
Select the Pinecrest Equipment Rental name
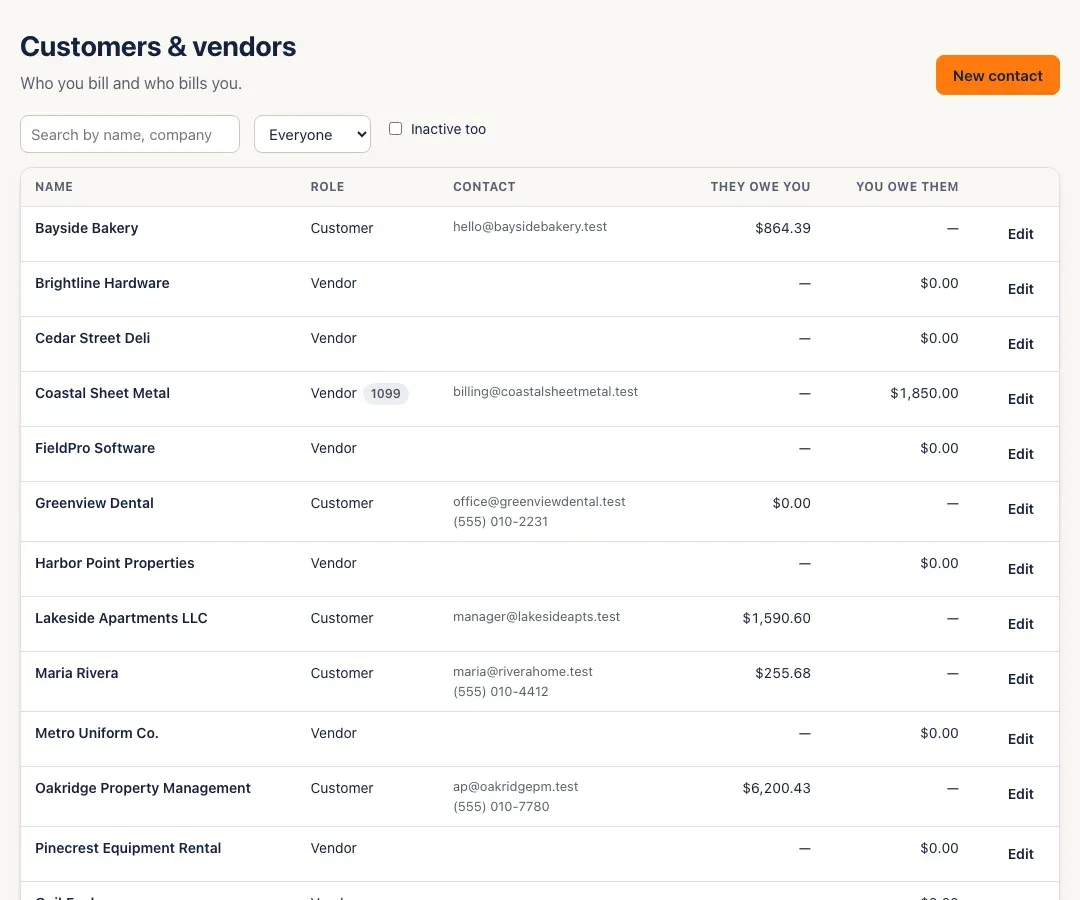tap(128, 848)
